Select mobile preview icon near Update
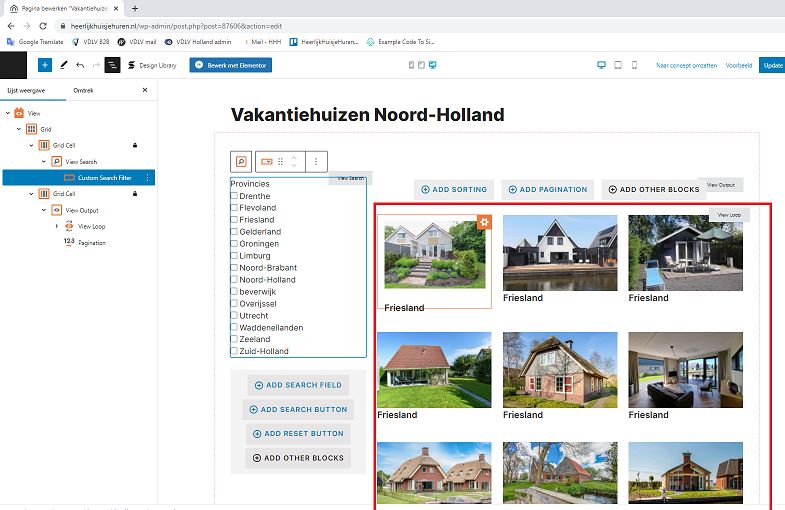The width and height of the screenshot is (785, 510). point(634,65)
